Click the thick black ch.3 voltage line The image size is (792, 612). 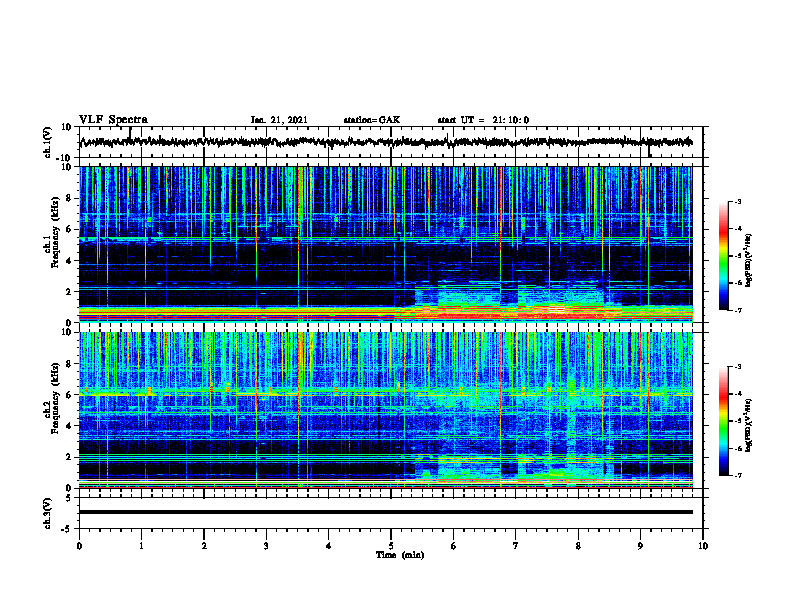[385, 512]
